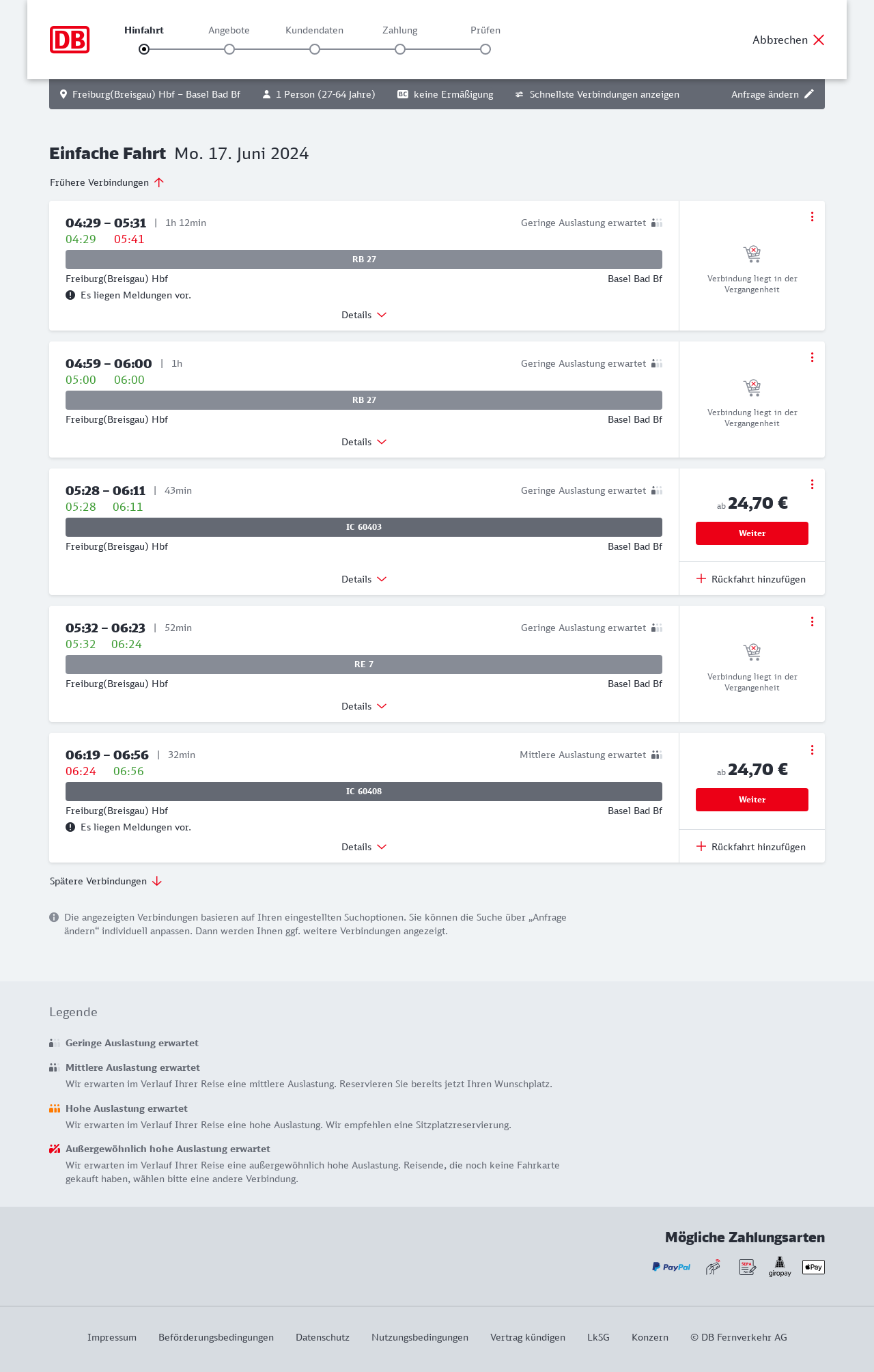Click the red X cancel icon
The width and height of the screenshot is (874, 1372).
[819, 40]
